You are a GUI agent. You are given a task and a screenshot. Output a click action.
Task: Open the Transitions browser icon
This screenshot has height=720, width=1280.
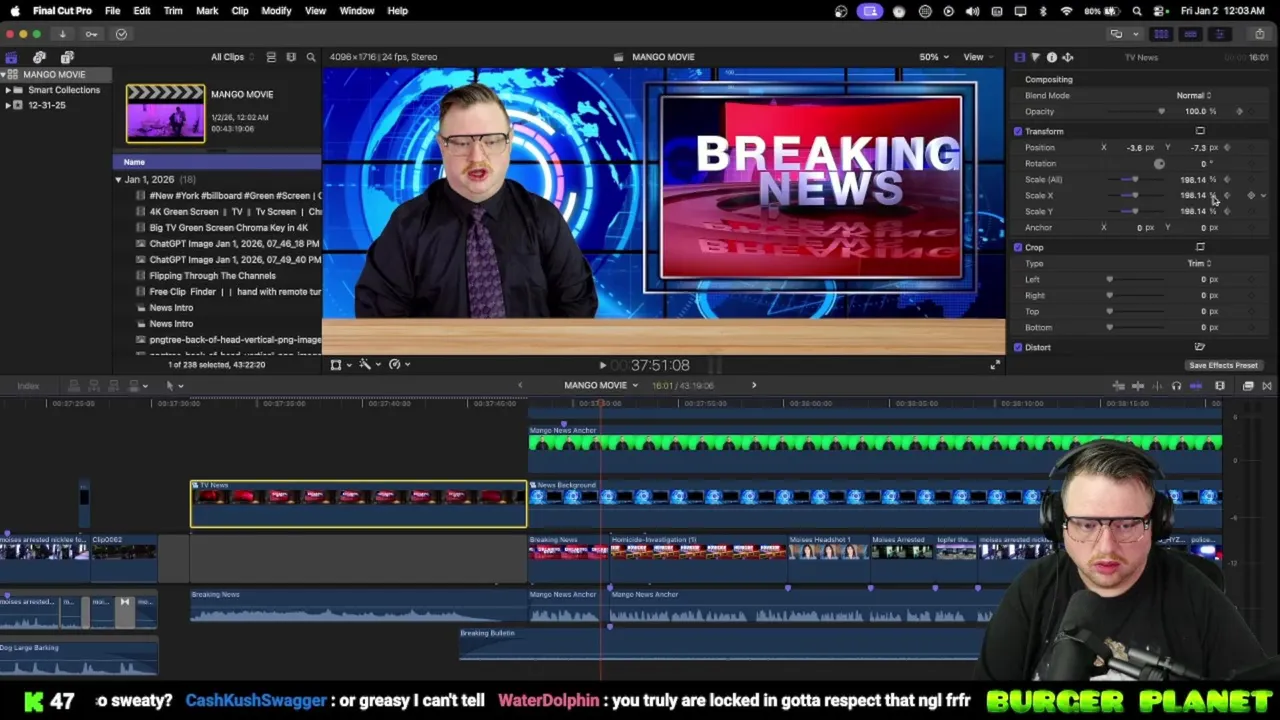[1267, 386]
